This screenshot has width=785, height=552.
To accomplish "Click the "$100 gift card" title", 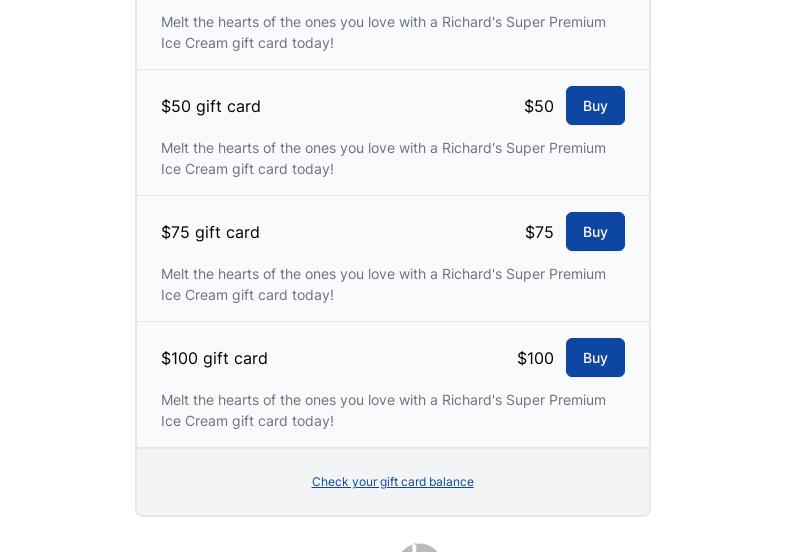I will (x=214, y=358).
